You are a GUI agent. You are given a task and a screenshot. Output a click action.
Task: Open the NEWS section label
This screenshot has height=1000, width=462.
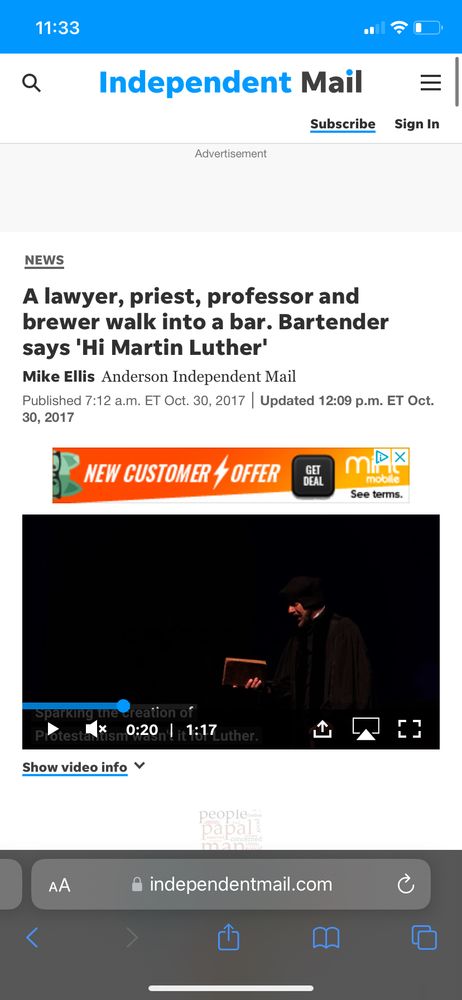point(44,260)
